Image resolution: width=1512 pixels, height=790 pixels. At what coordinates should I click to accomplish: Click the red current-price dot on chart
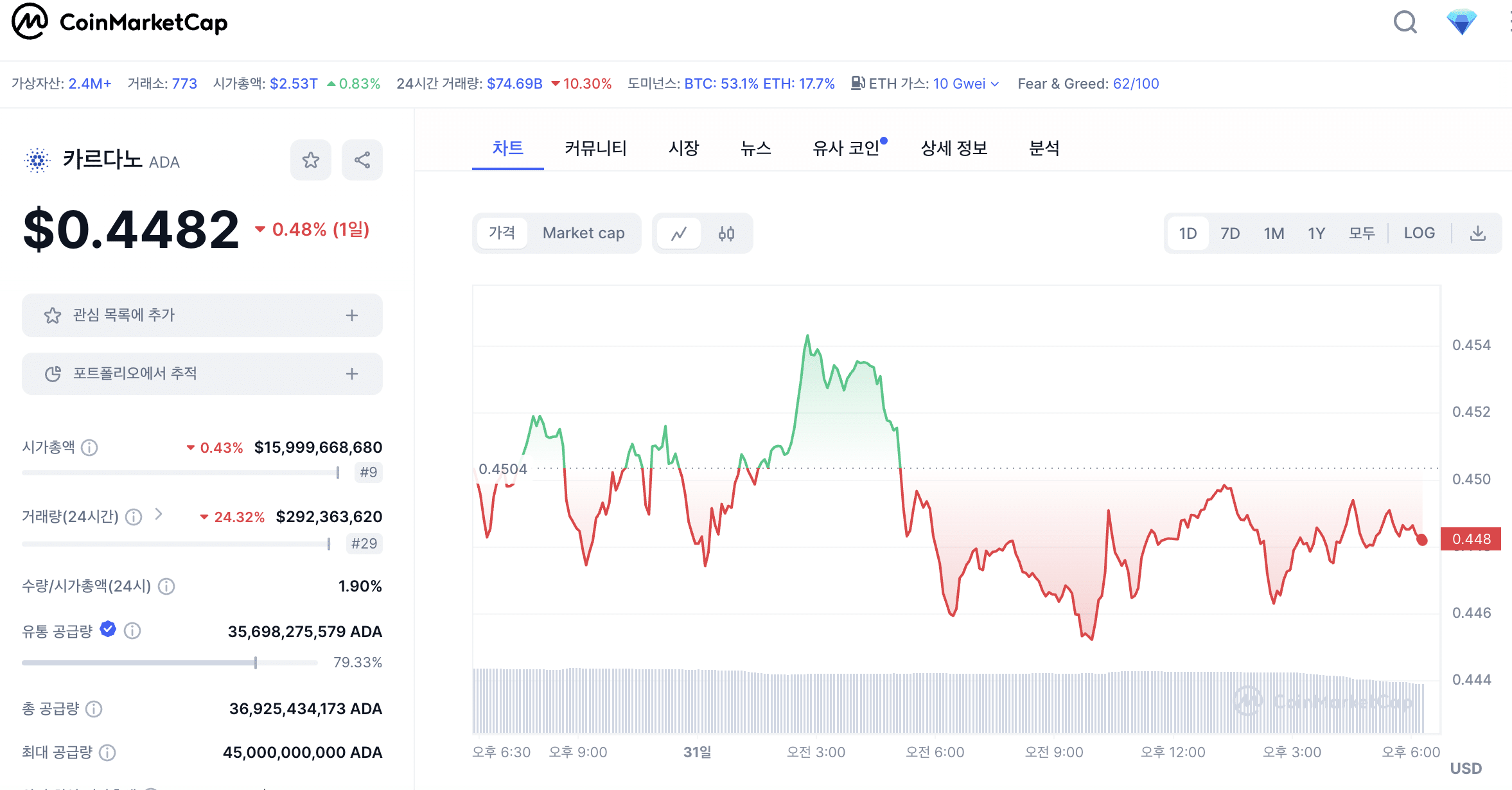(1422, 540)
